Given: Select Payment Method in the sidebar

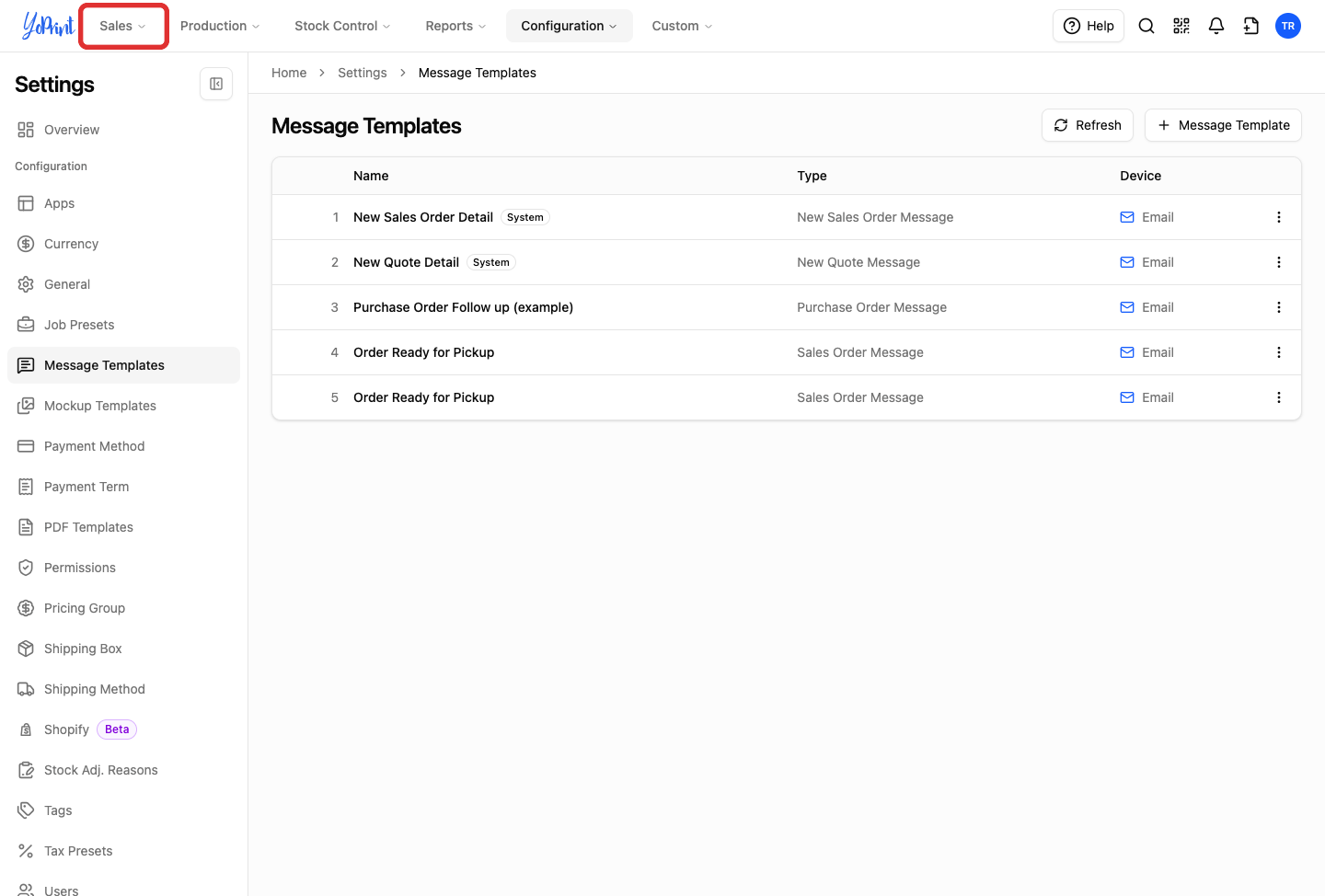Looking at the screenshot, I should (123, 446).
